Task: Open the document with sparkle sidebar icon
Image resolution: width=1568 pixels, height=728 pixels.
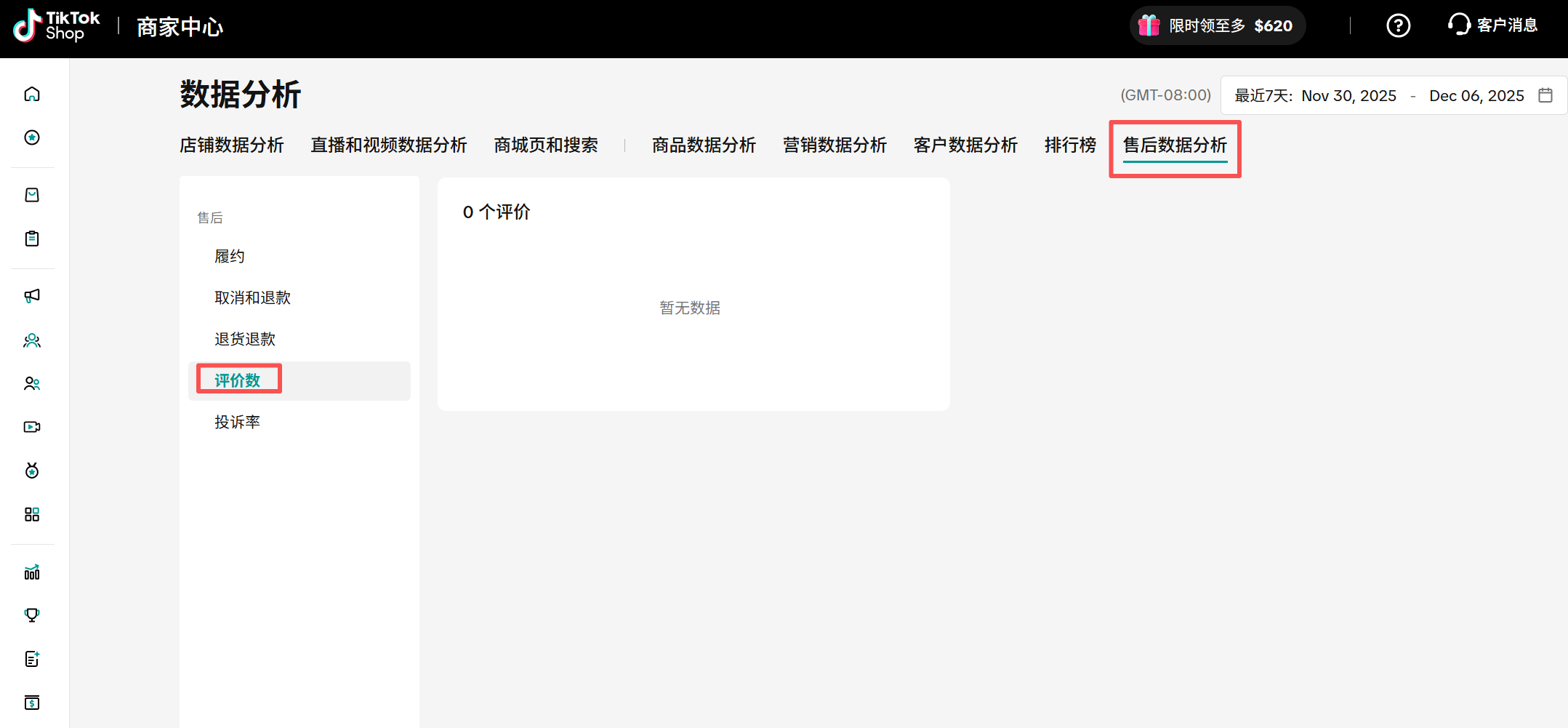Action: (32, 659)
